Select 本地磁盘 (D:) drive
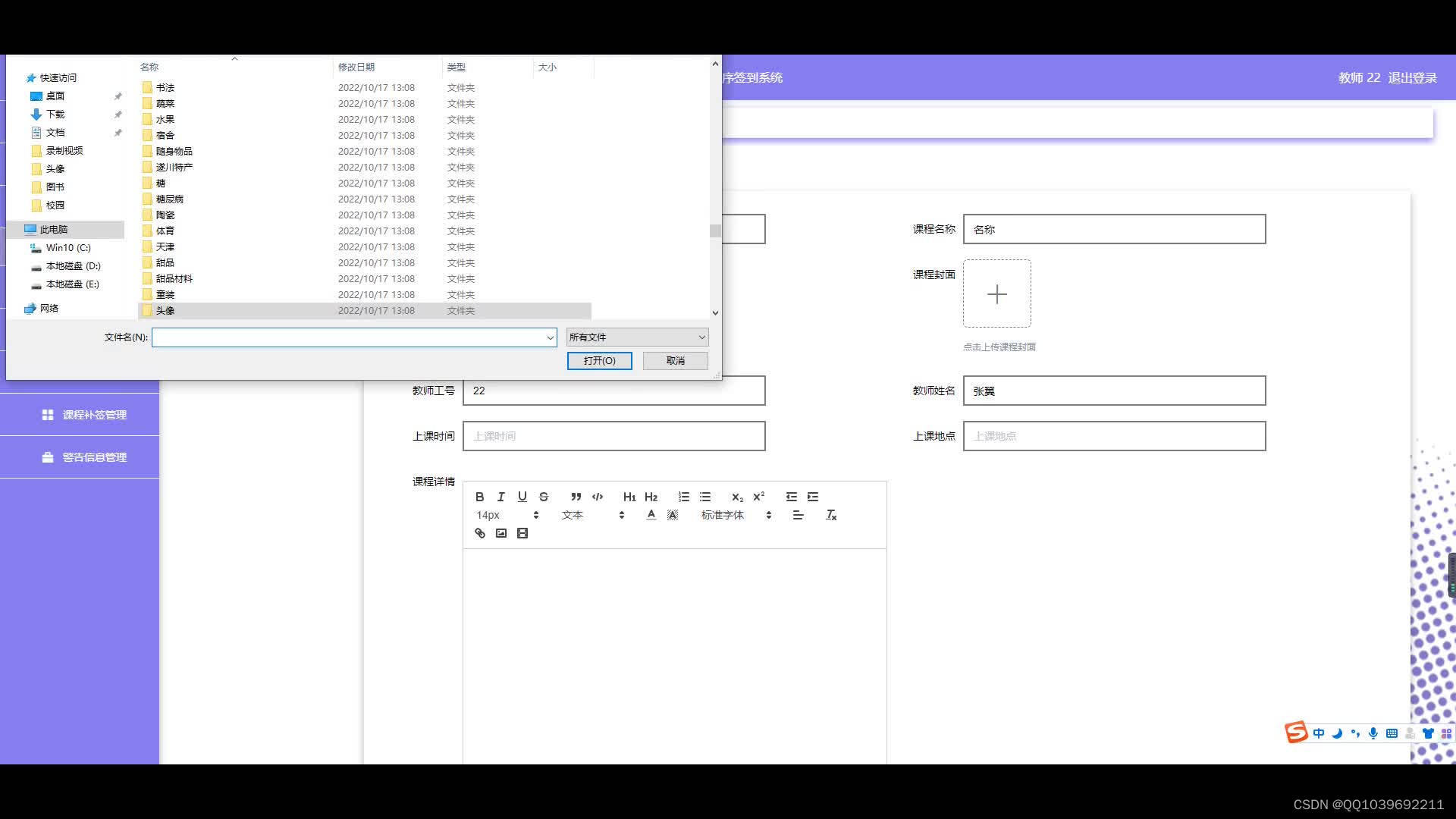 coord(73,266)
